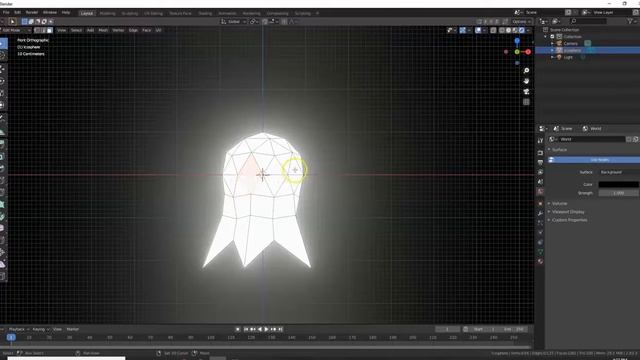Image resolution: width=640 pixels, height=360 pixels.
Task: Jump to timeline end frame
Action: click(281, 329)
